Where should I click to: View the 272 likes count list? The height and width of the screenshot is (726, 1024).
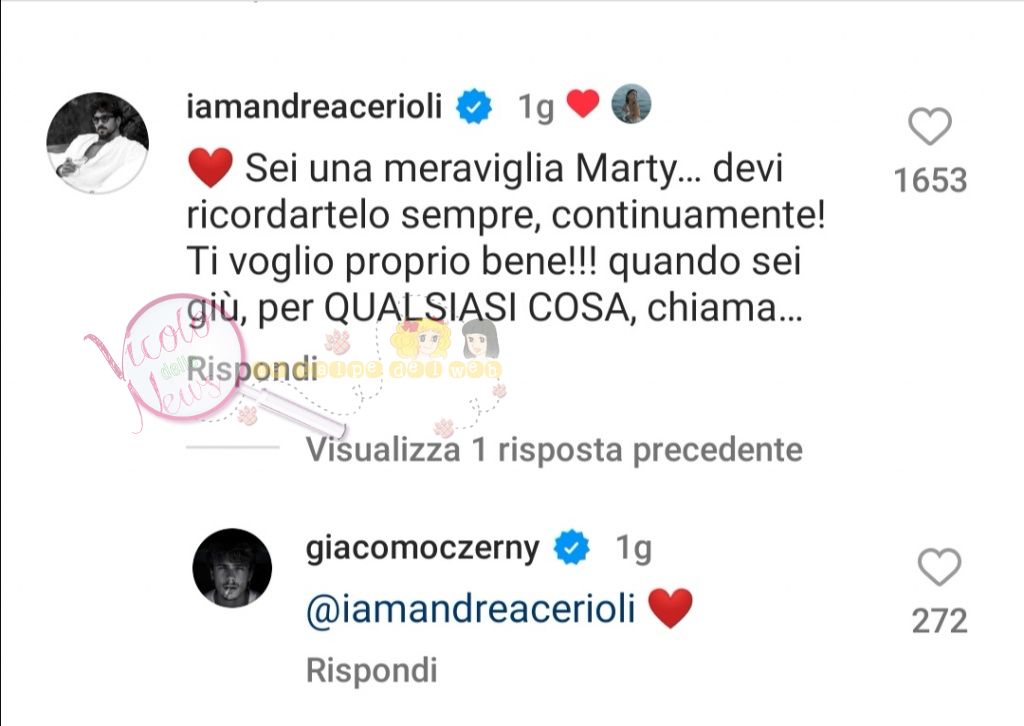939,621
